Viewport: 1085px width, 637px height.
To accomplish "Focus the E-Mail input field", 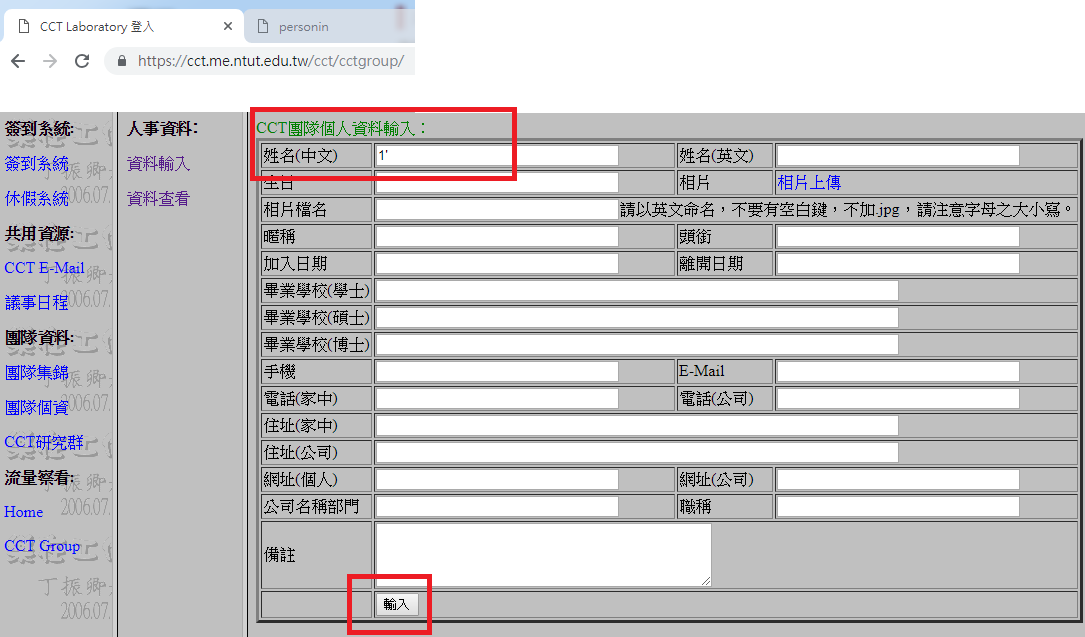I will coord(897,371).
